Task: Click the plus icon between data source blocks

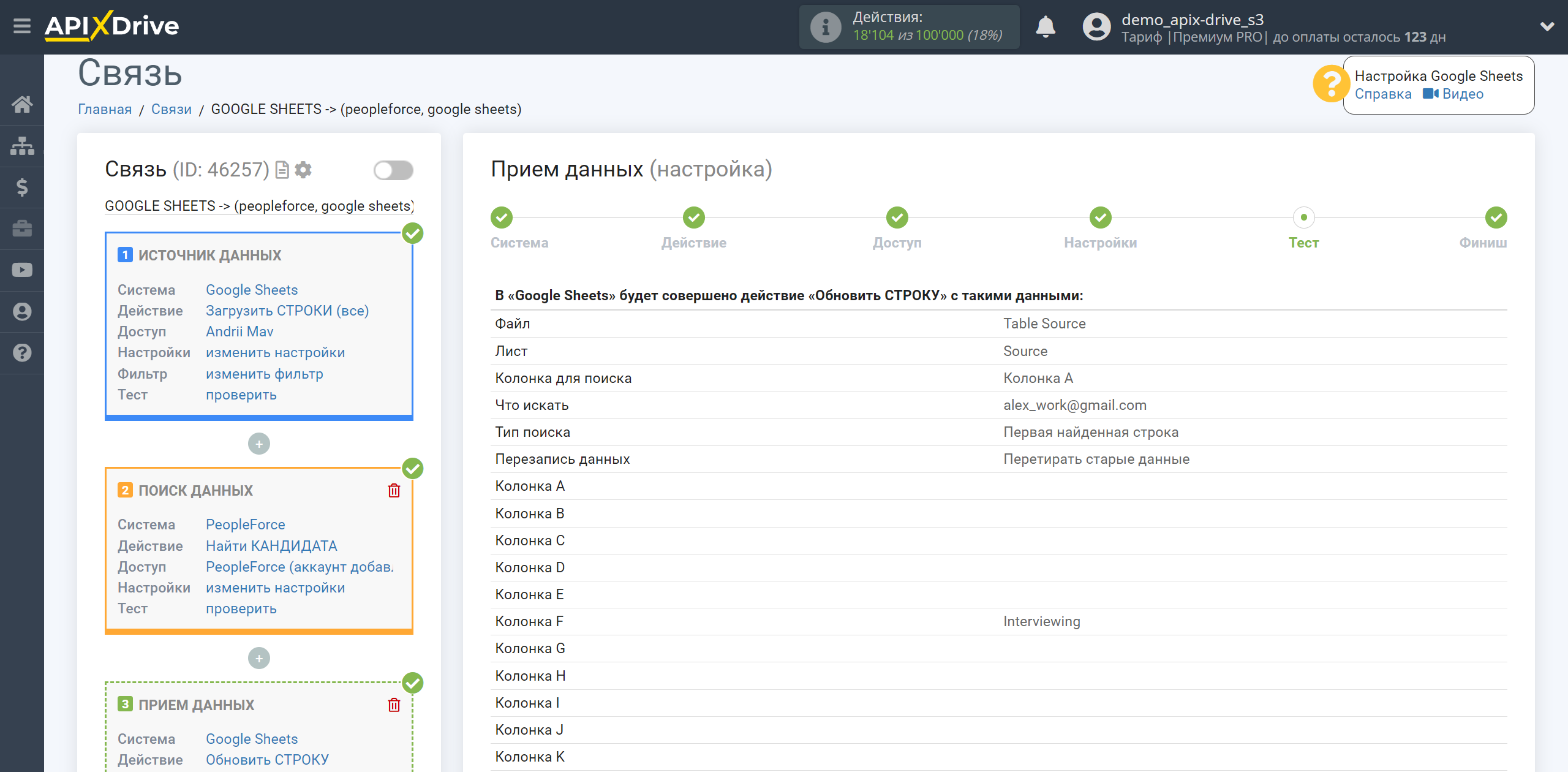Action: (259, 444)
